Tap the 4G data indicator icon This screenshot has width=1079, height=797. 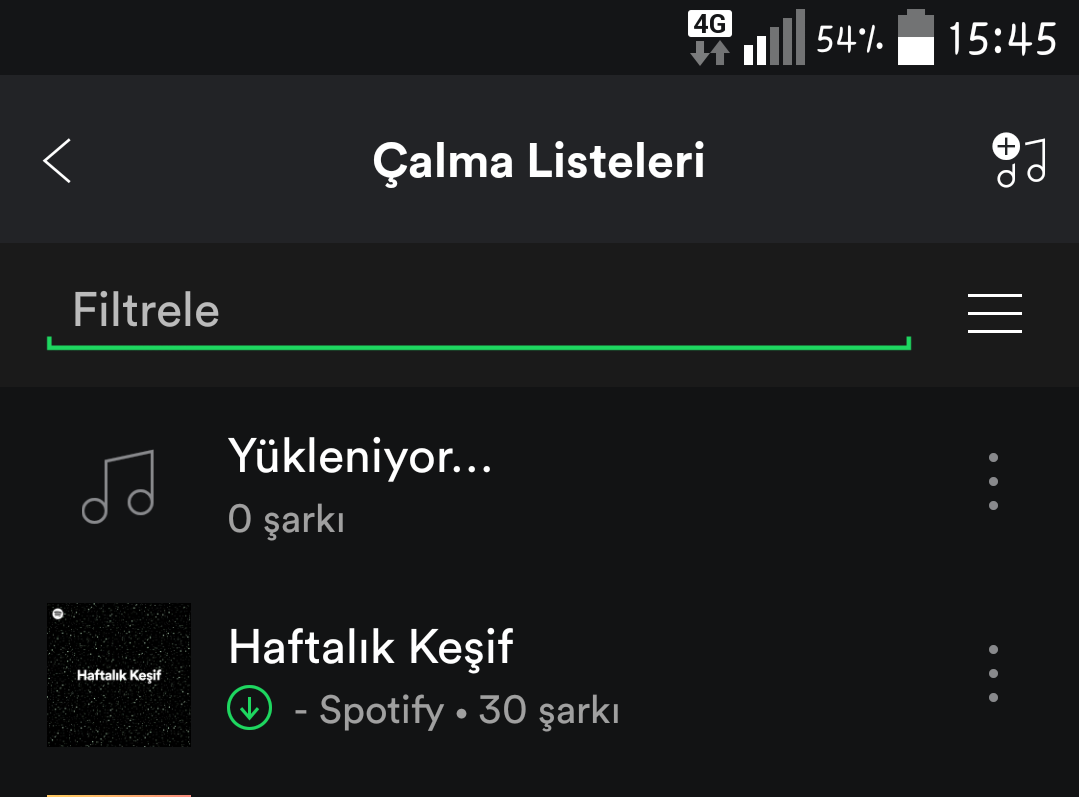709,38
